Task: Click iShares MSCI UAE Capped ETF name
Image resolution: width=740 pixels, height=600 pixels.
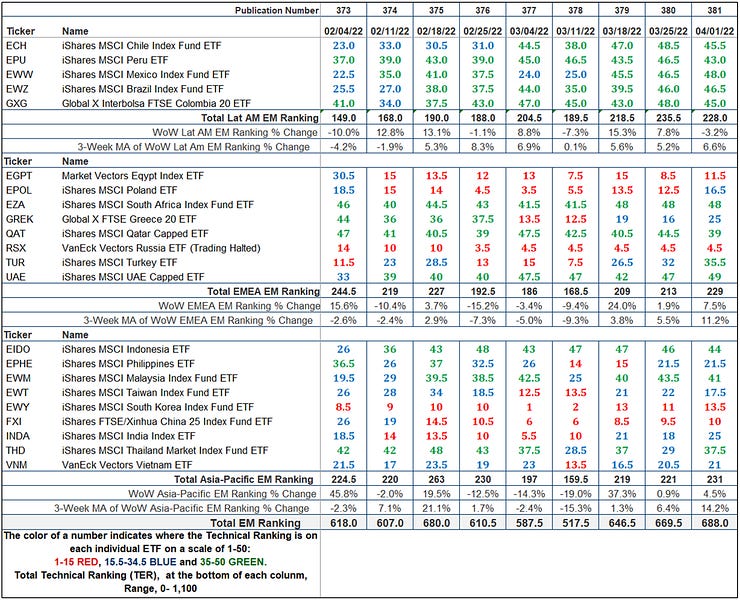Action: click(x=133, y=277)
